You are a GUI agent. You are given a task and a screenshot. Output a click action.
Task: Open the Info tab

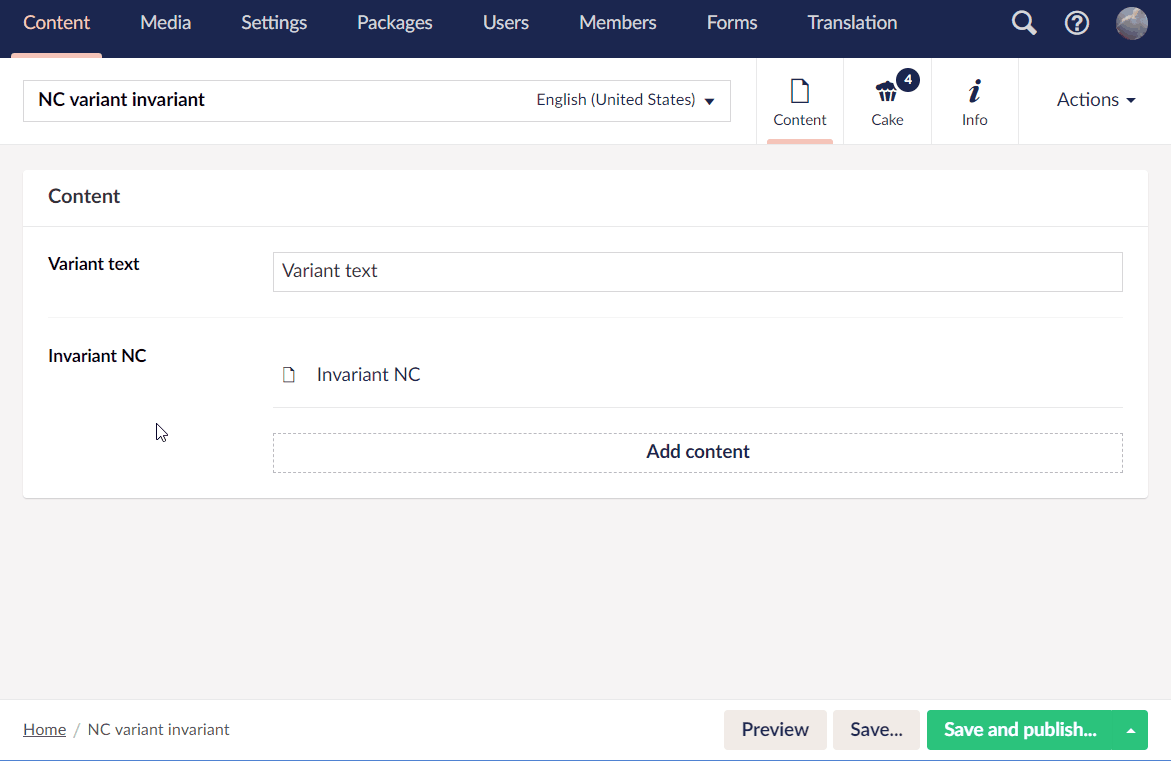(974, 100)
